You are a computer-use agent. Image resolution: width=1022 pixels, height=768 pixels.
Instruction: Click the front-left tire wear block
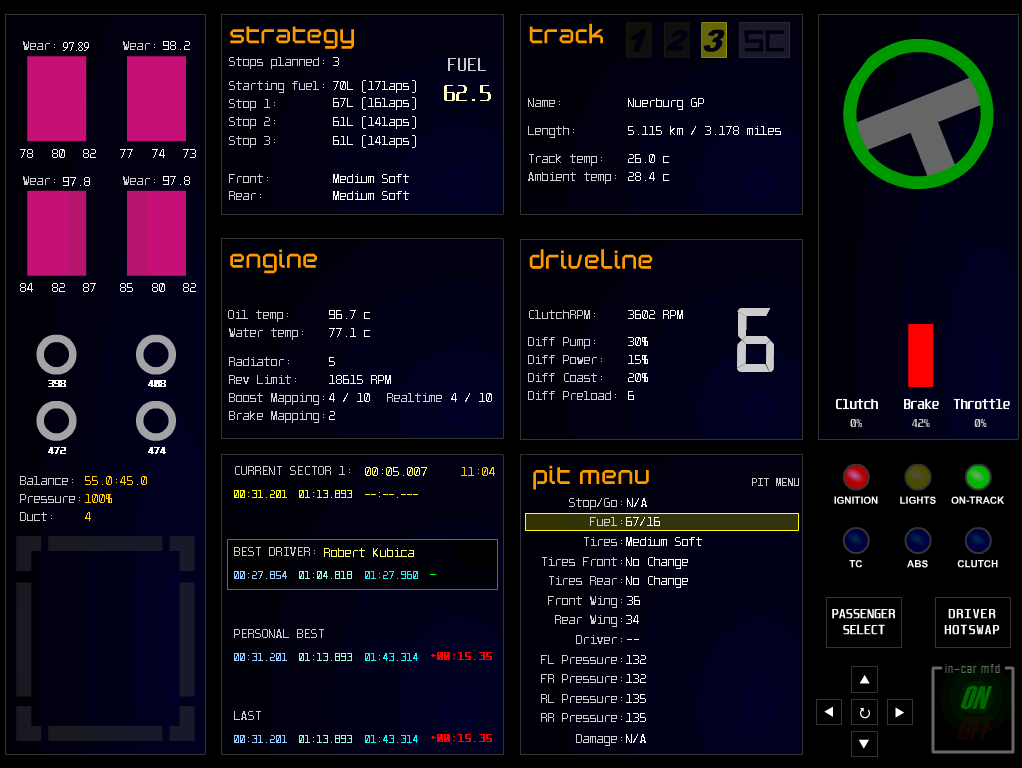point(57,98)
